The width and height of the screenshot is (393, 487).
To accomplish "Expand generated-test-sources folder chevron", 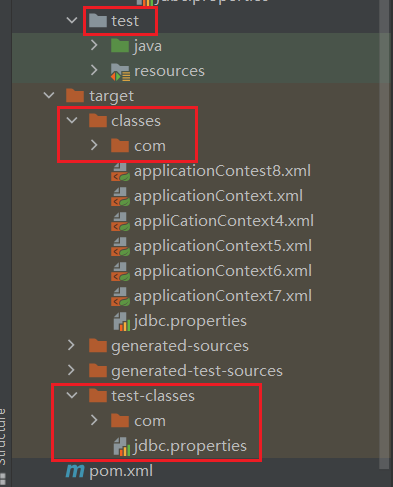I will (x=71, y=370).
